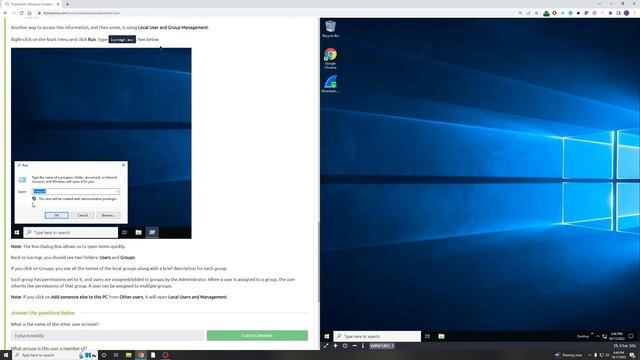Open machine information (i) icon
Screen dimensions: 640x360
pos(362,346)
